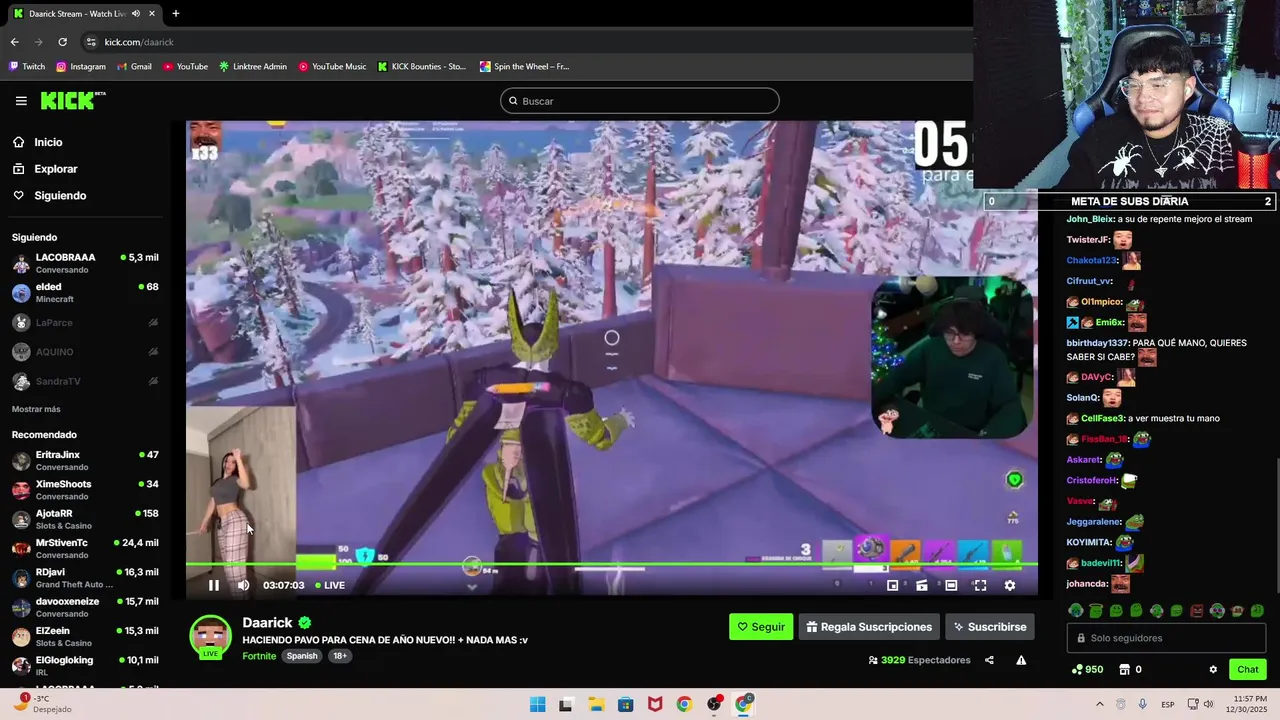Open SandraTV offline channel
Screen dimensions: 1280x720
(85, 381)
